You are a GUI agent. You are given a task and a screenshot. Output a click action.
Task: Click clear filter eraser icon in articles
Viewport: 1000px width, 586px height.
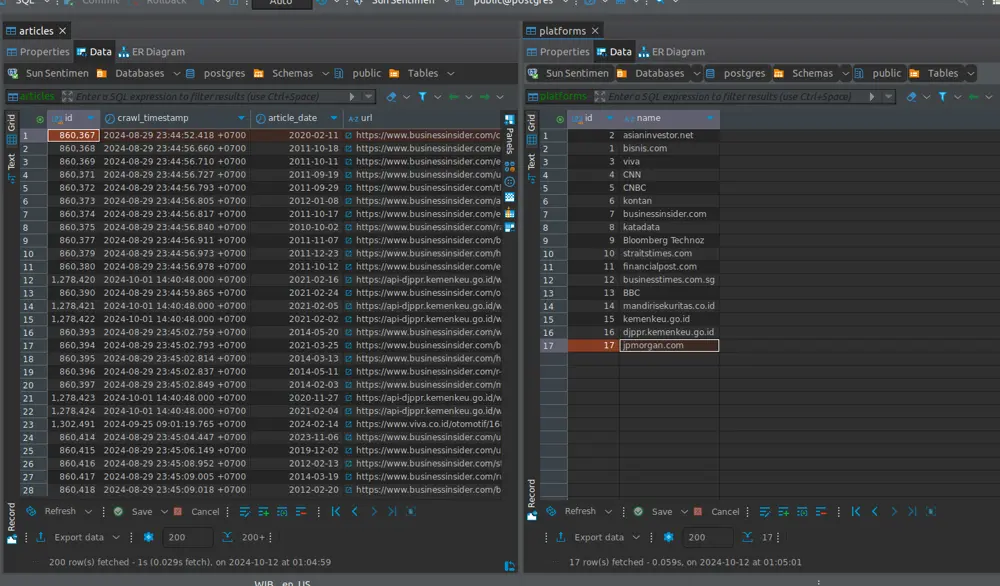coord(392,97)
